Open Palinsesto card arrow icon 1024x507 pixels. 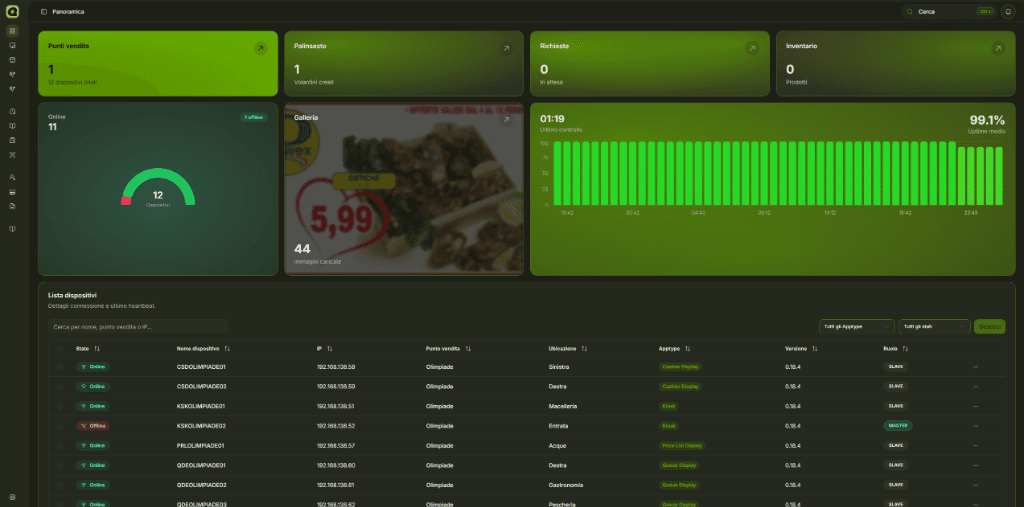pyautogui.click(x=506, y=48)
